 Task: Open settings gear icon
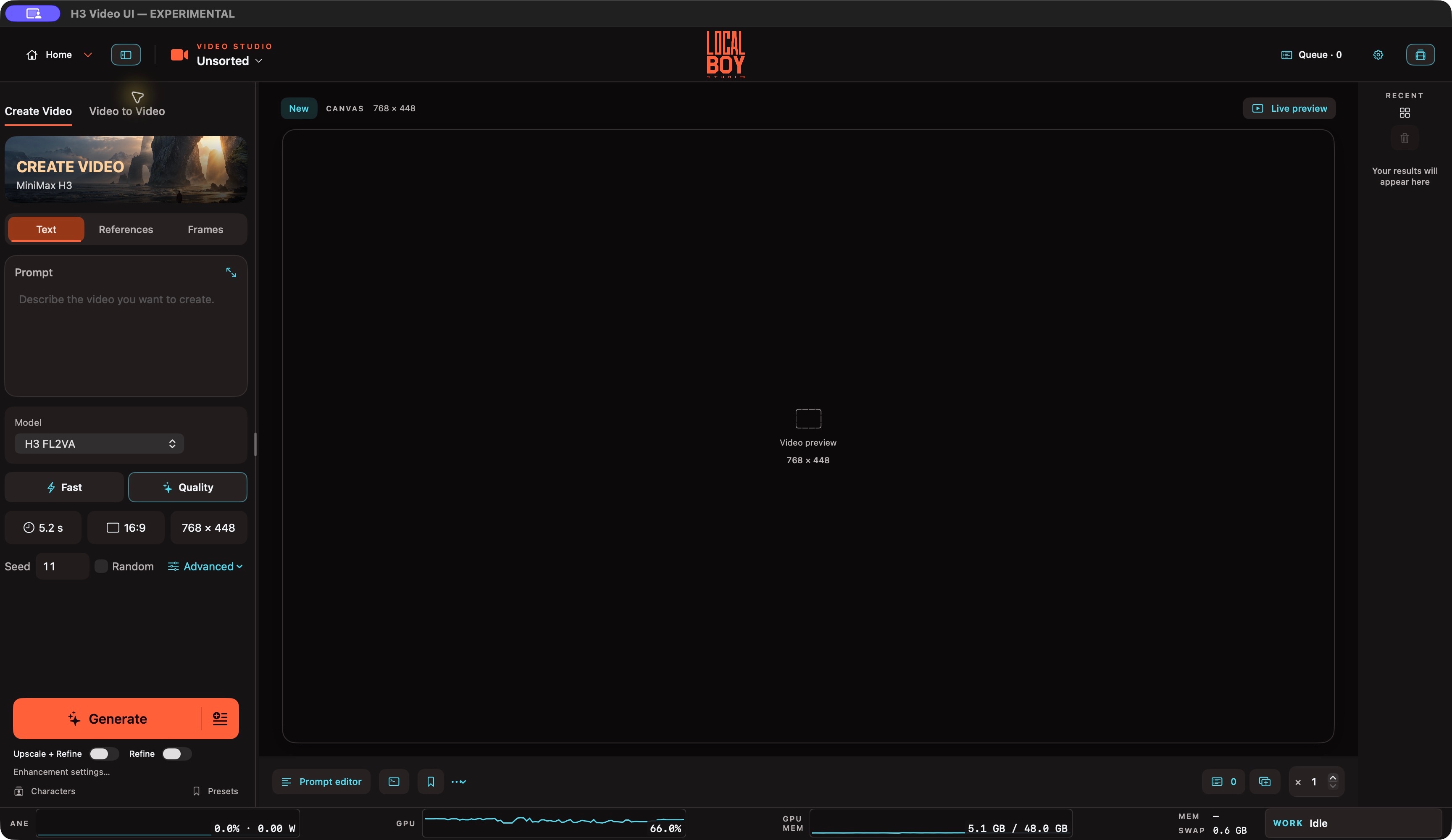coord(1378,55)
